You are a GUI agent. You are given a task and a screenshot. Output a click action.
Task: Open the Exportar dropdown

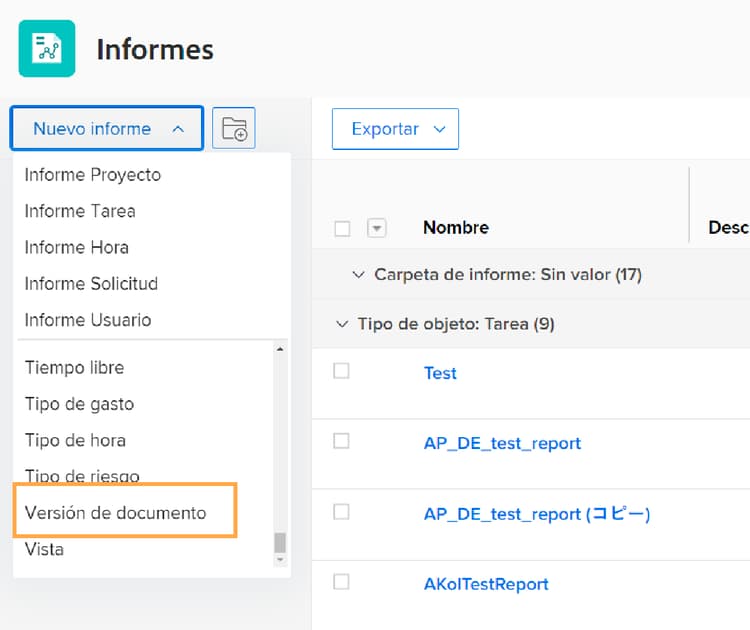[x=395, y=129]
